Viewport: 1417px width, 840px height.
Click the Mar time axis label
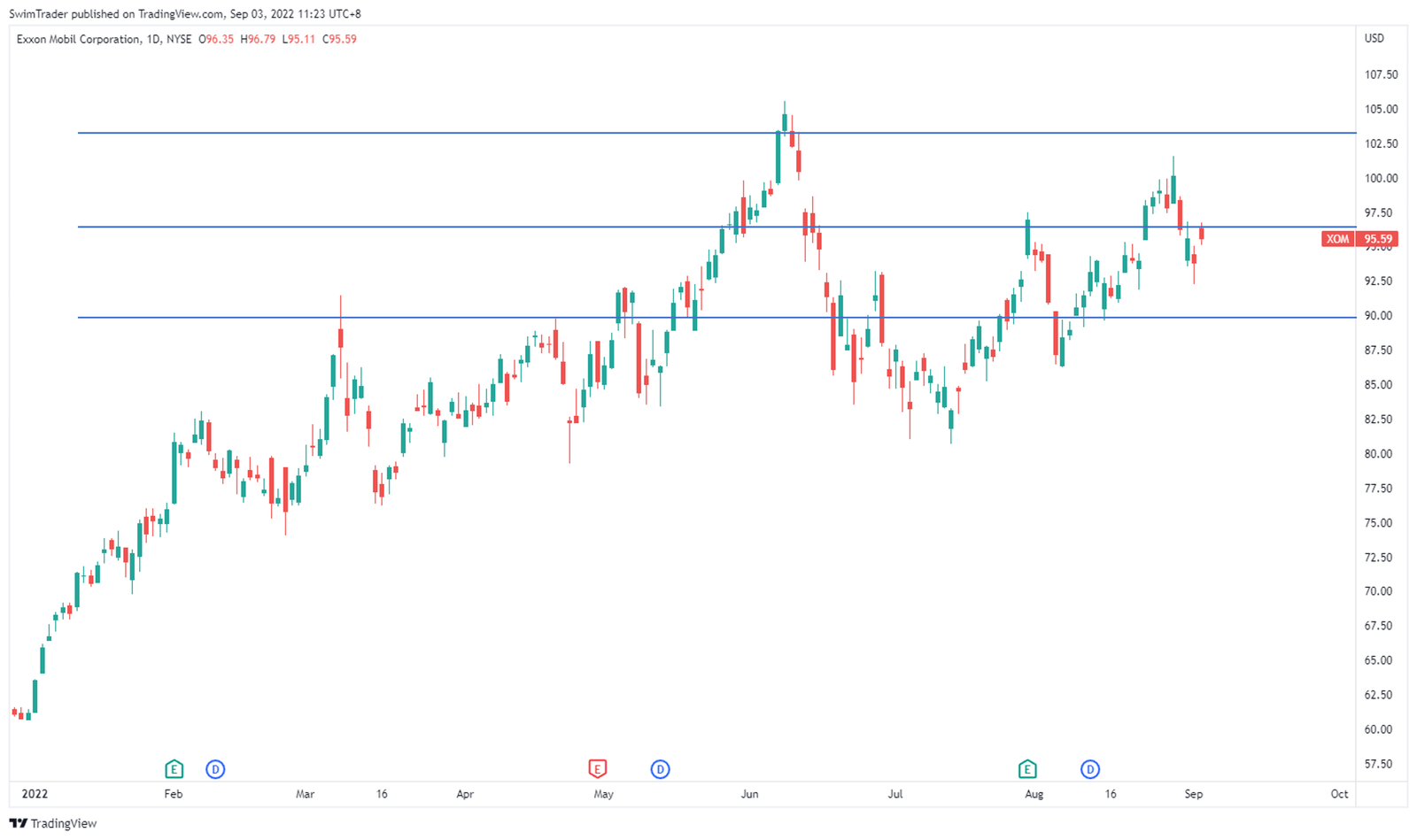coord(305,794)
